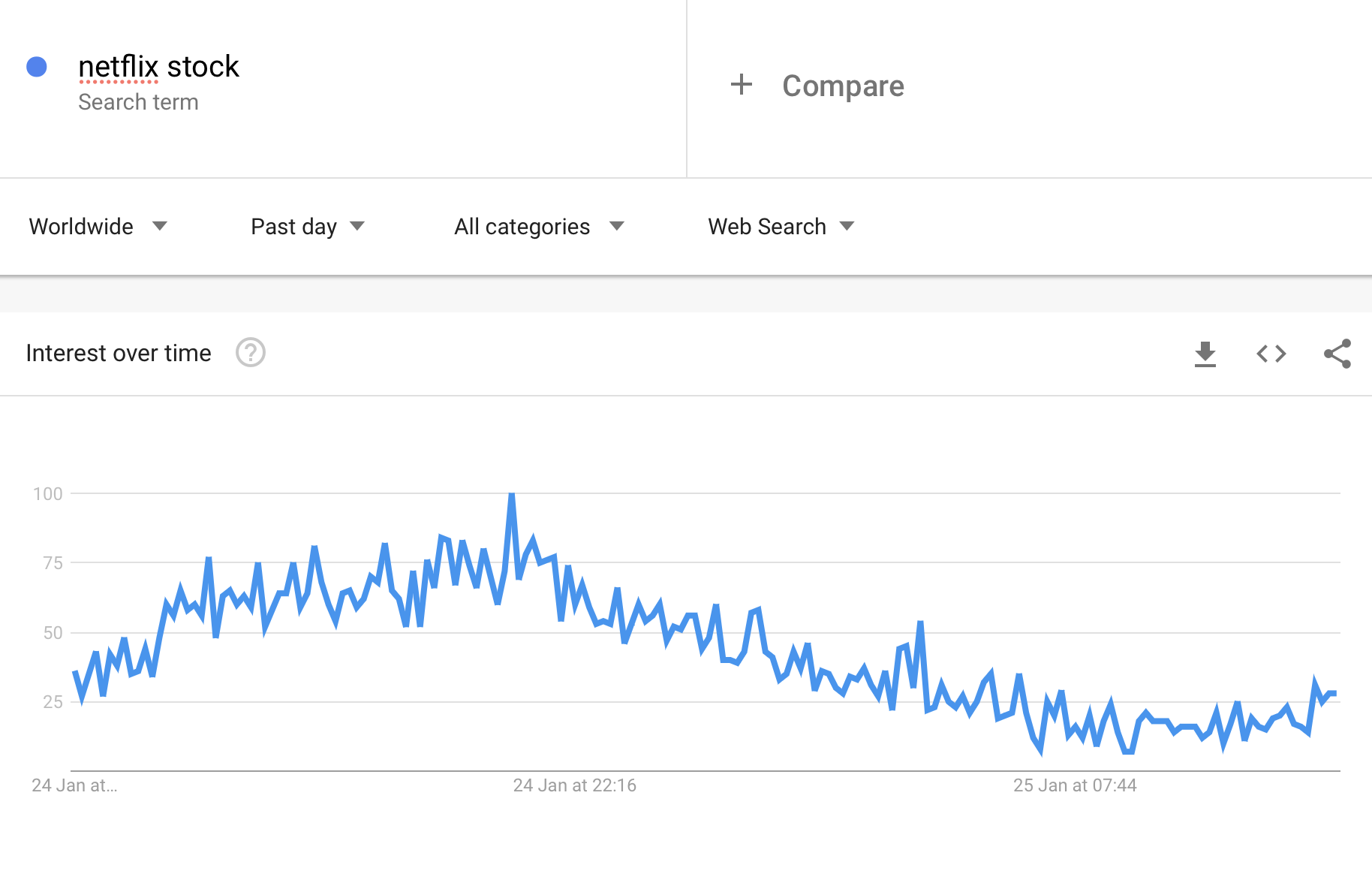Screen dimensions: 1372x886
Task: Share the interest over time chart
Action: tap(1337, 354)
